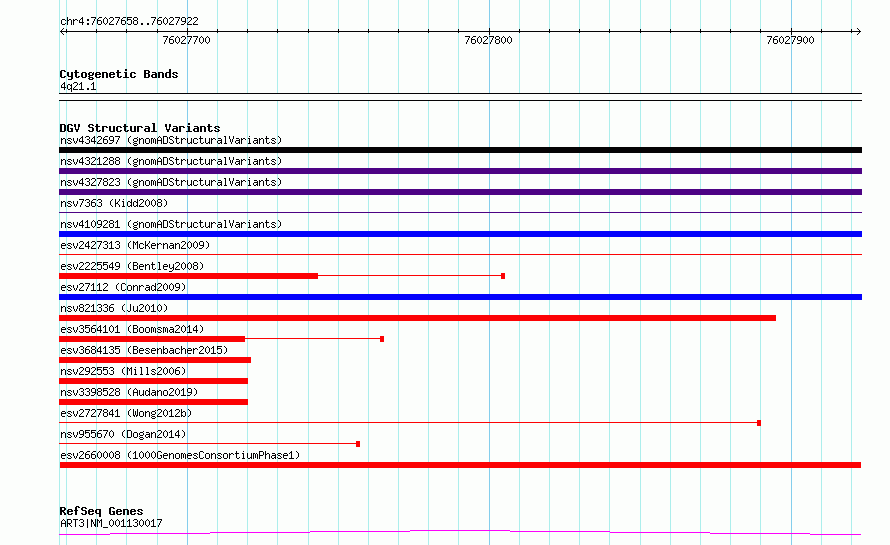
Task: Click the red bar of nsv821336
Action: [x=417, y=318]
